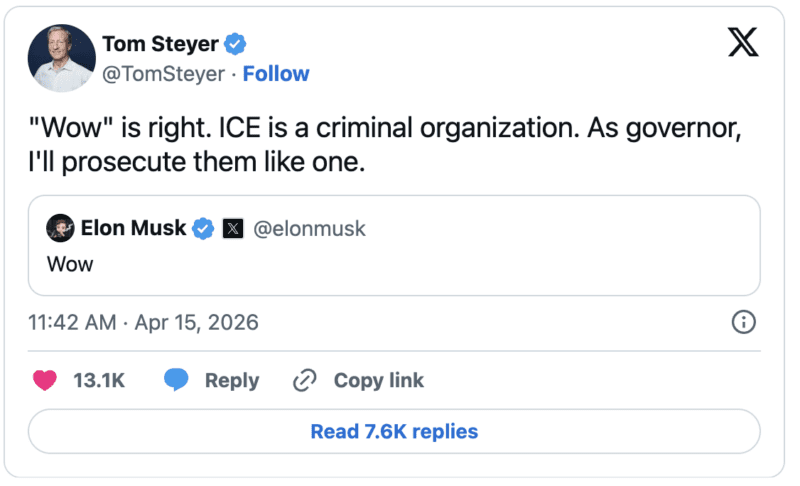Open the info icon beside the timestamp

coord(744,322)
